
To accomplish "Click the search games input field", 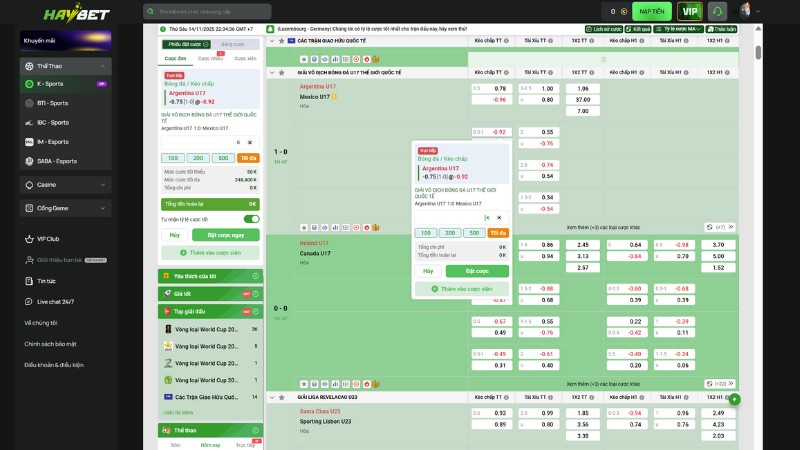I will (207, 11).
